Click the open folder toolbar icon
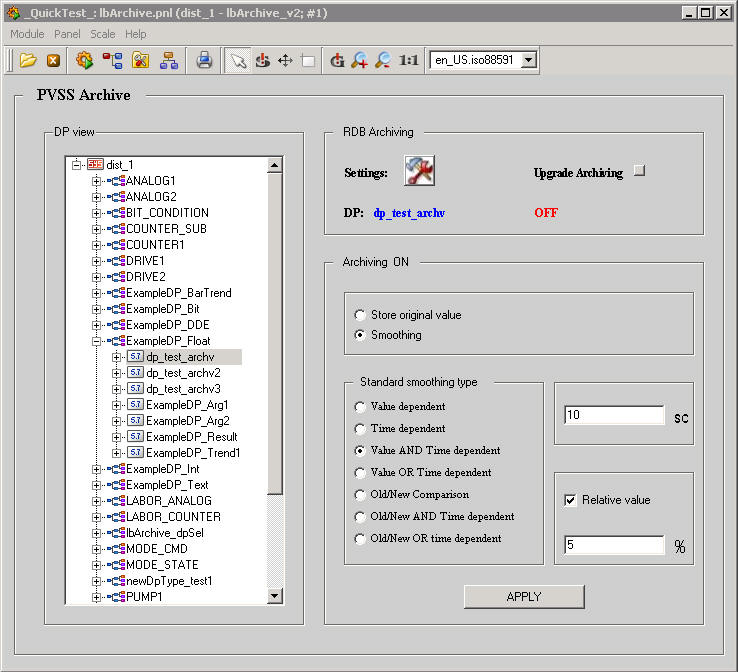 [27, 61]
